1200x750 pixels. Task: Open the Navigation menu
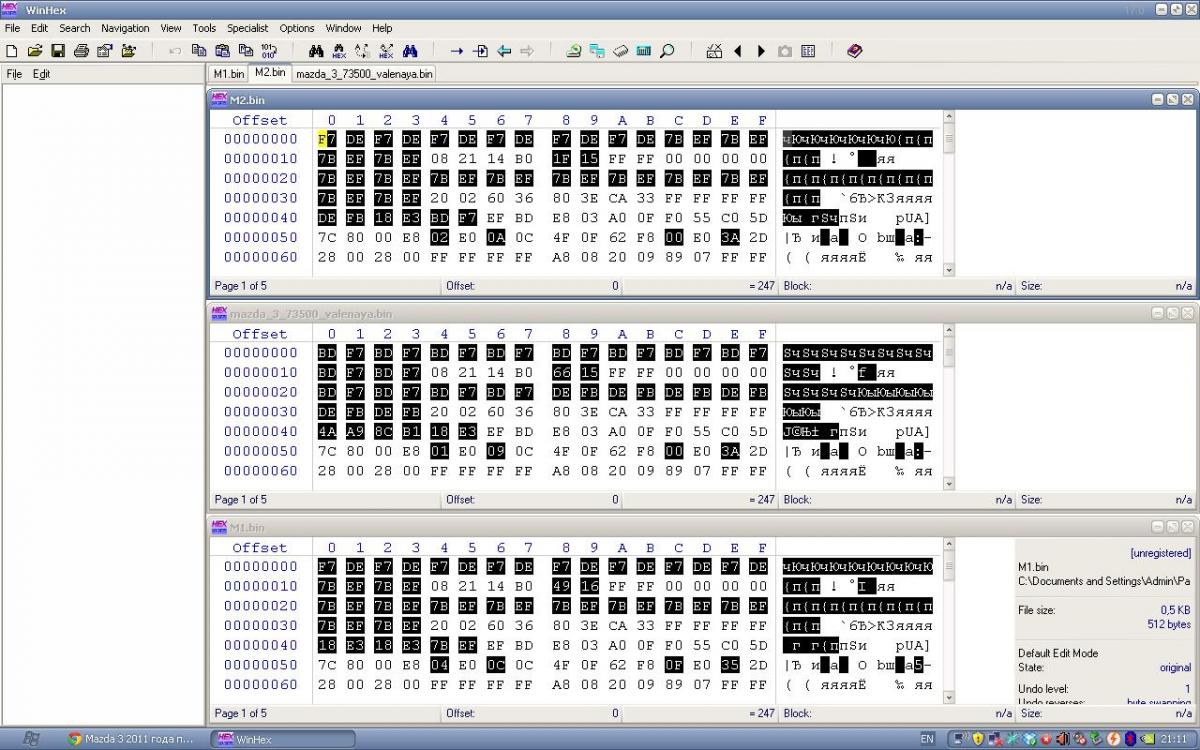125,28
